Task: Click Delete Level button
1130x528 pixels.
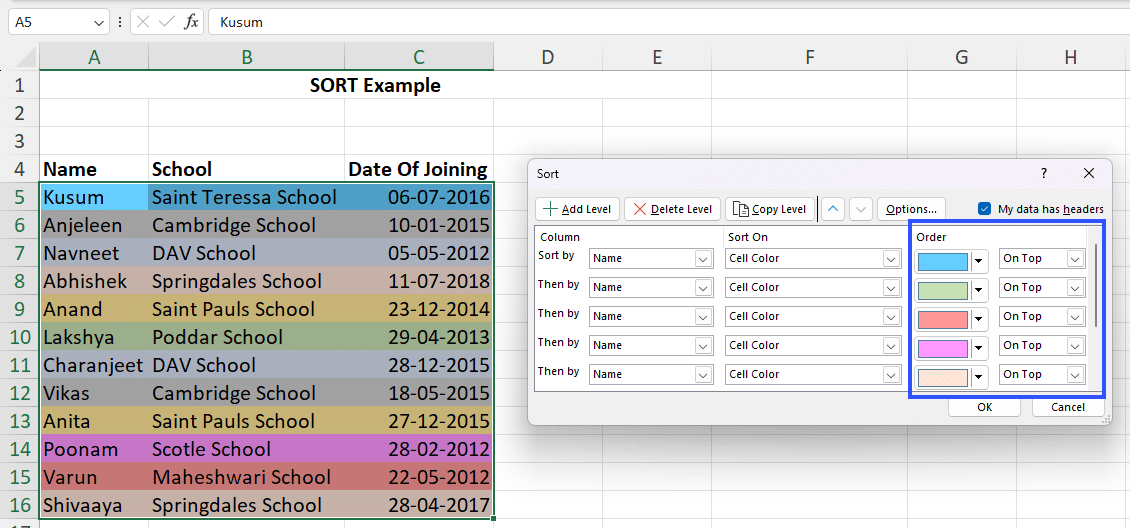Action: point(672,209)
